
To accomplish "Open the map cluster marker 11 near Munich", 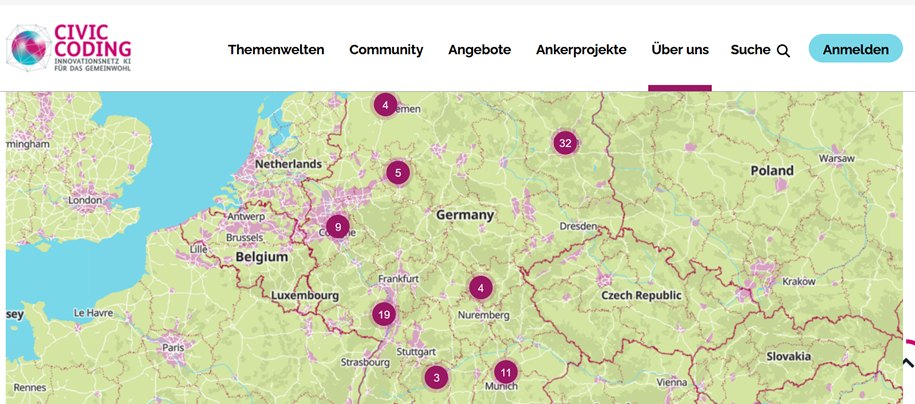I will click(506, 372).
